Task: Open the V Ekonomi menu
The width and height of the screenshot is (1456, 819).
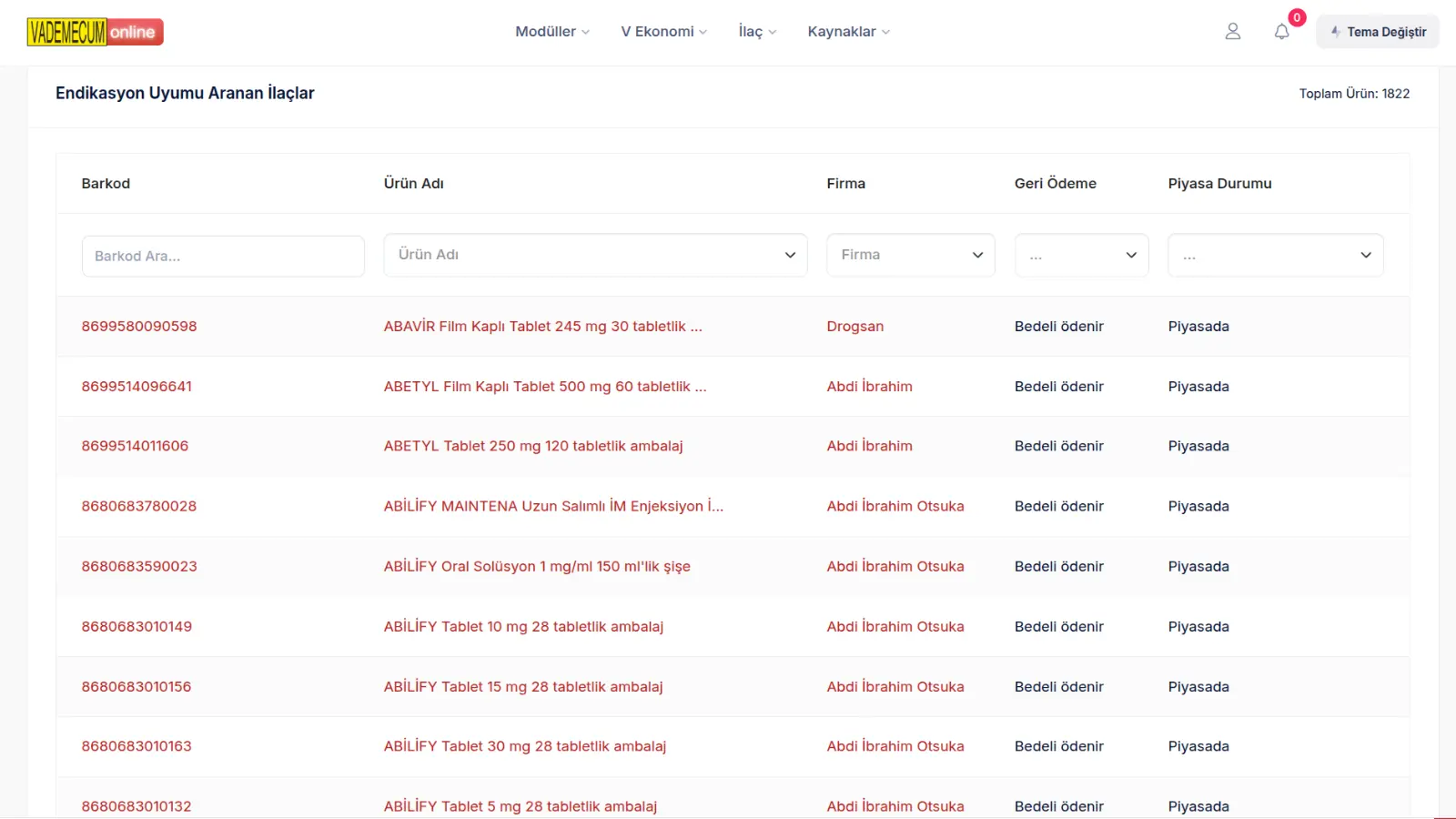Action: [663, 32]
